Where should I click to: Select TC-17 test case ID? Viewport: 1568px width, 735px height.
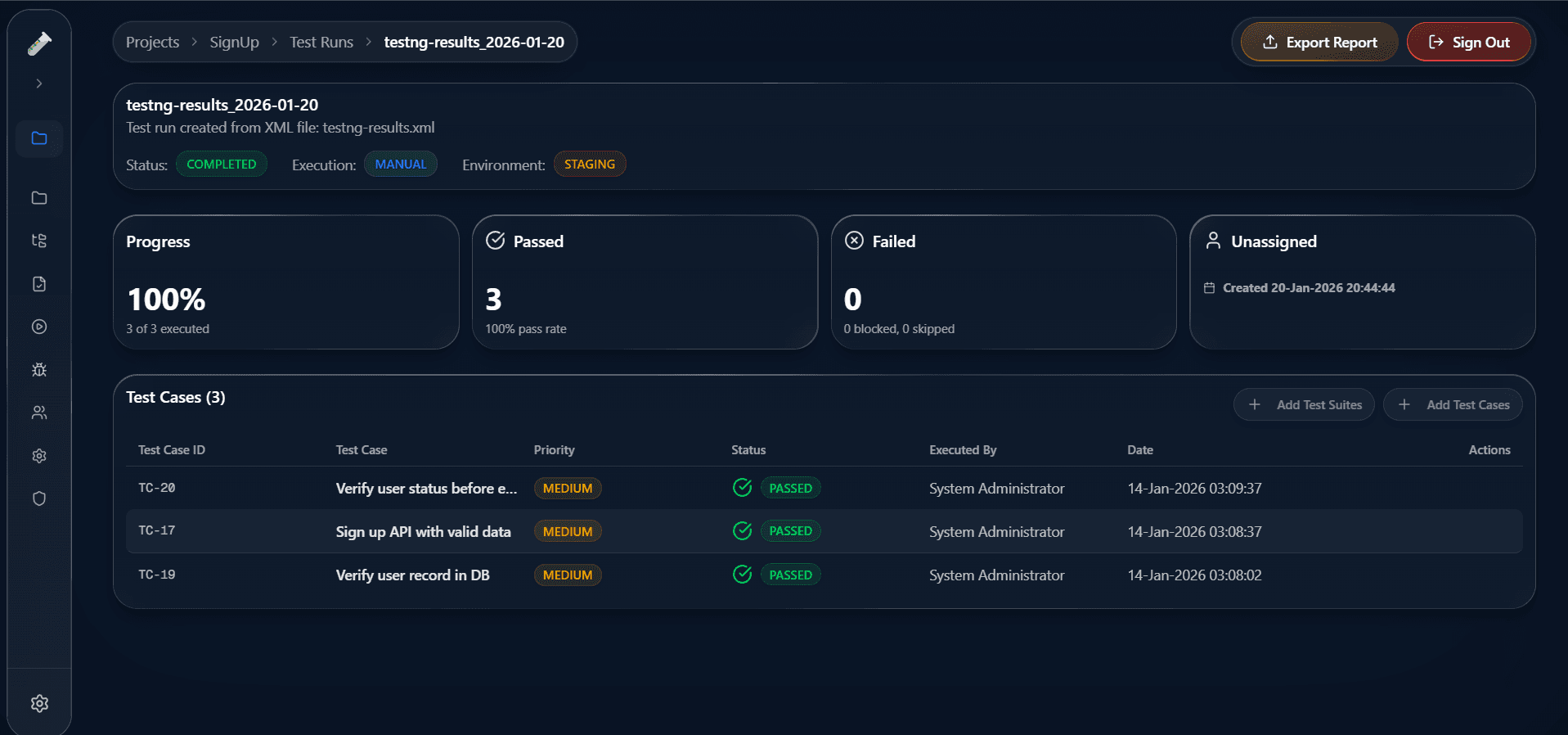point(157,530)
